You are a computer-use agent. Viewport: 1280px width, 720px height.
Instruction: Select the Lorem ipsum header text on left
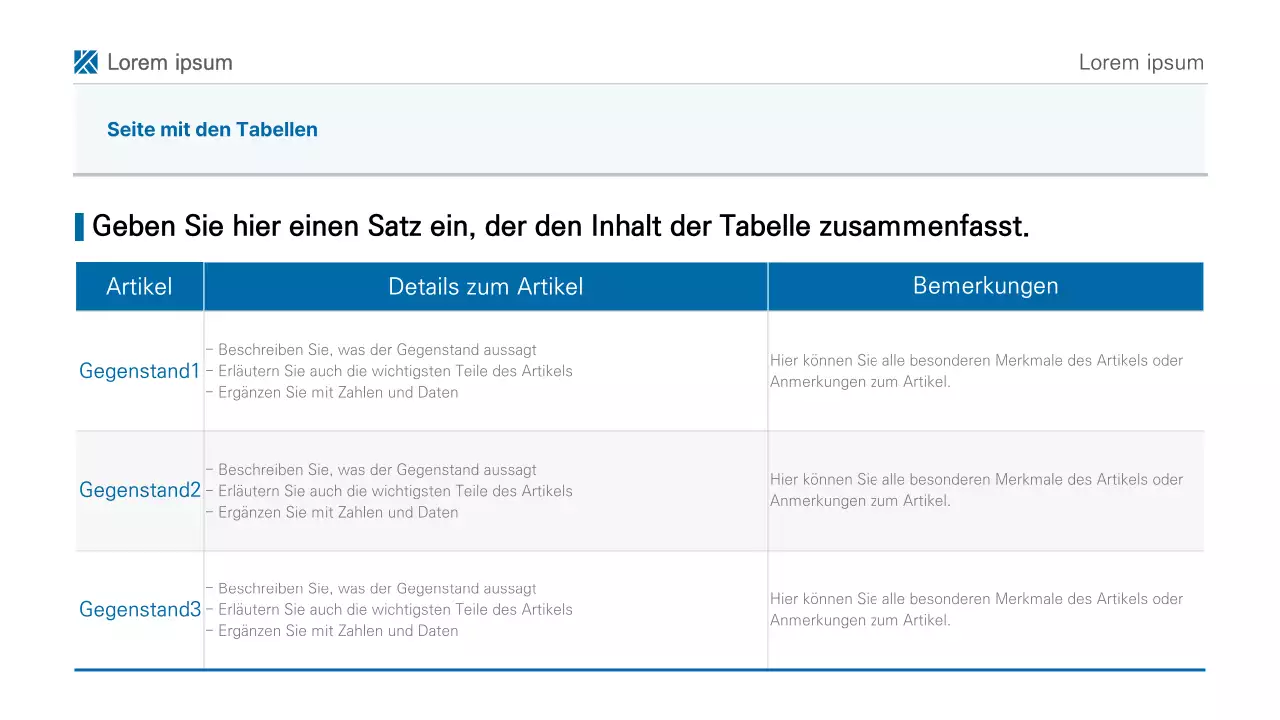(170, 61)
